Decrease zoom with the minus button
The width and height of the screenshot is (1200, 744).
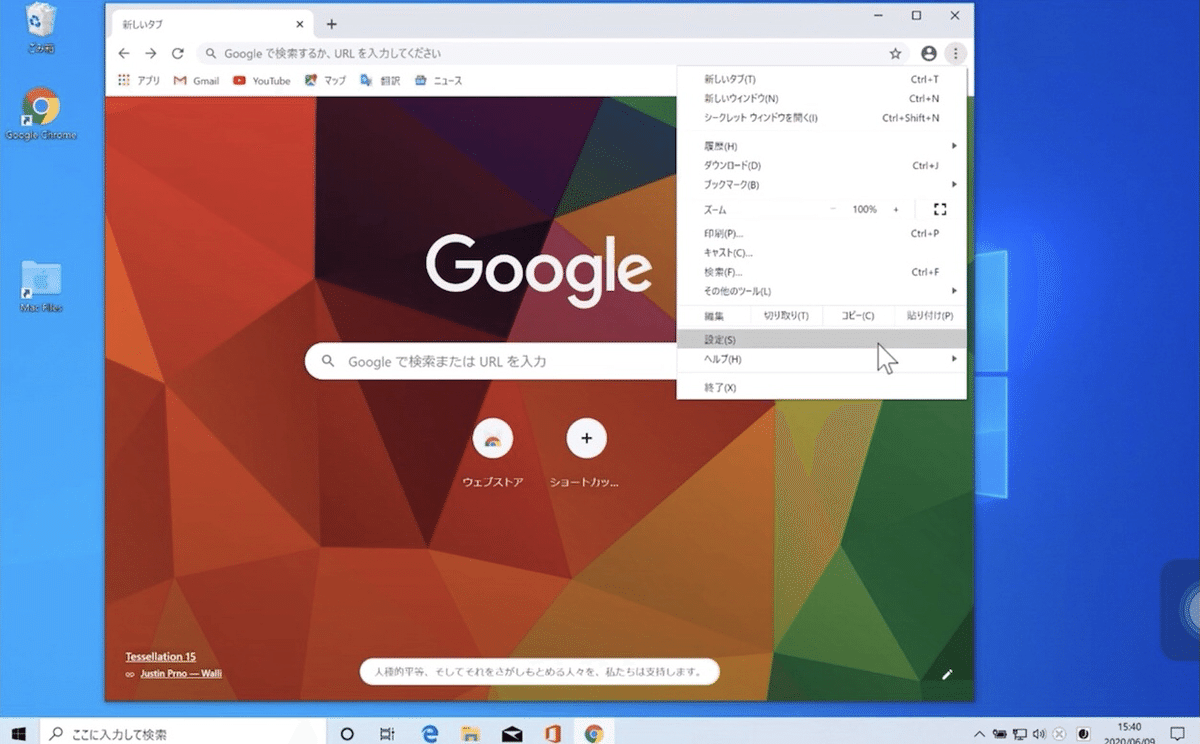[x=833, y=209]
